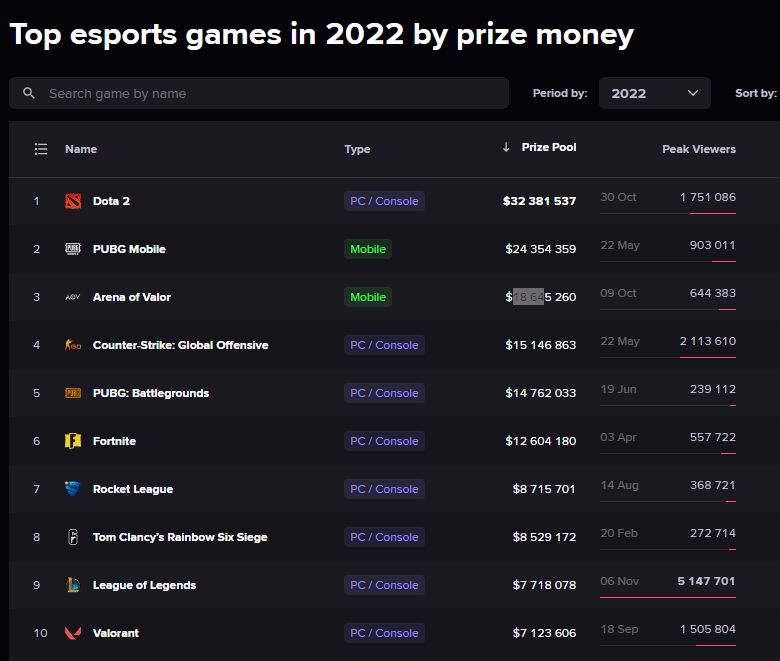The image size is (780, 661).
Task: Focus the Search game by name field
Action: (270, 93)
